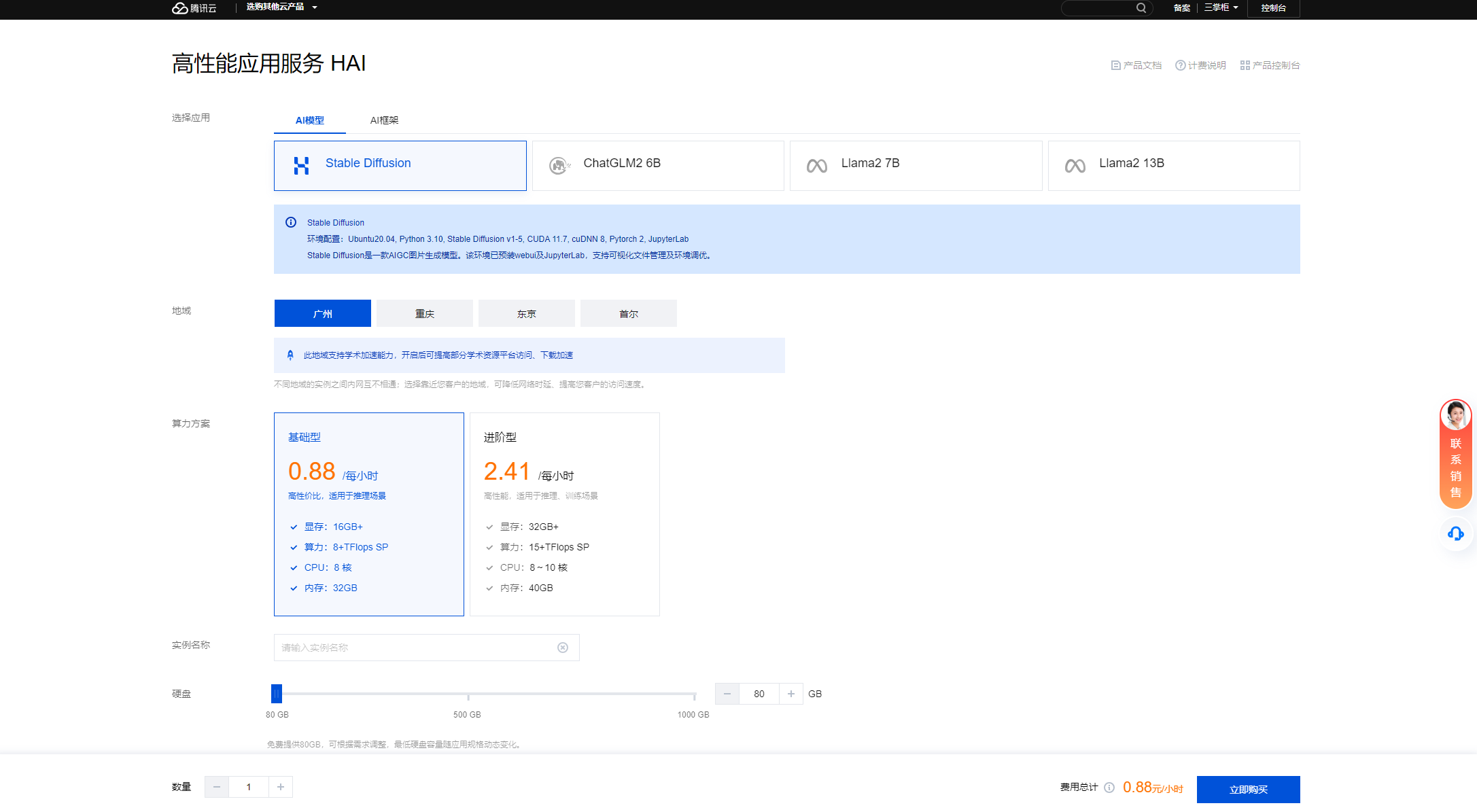Open the 三掌柜 account dropdown
Viewport: 1477px width, 812px height.
pos(1221,8)
